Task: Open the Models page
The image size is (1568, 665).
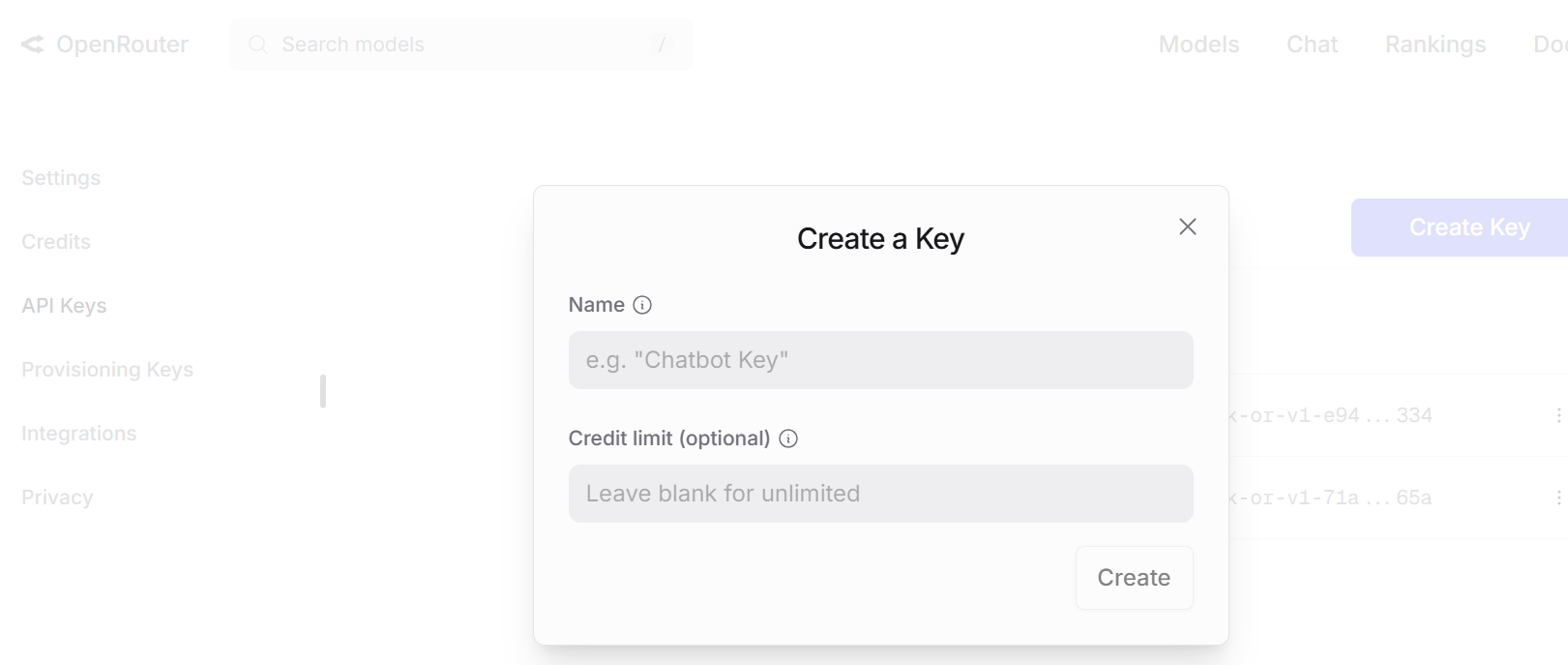Action: point(1198,45)
